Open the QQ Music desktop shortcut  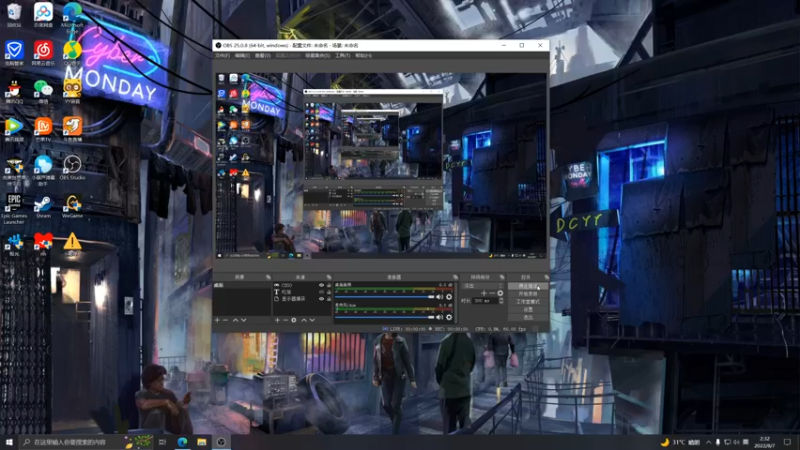(x=72, y=53)
